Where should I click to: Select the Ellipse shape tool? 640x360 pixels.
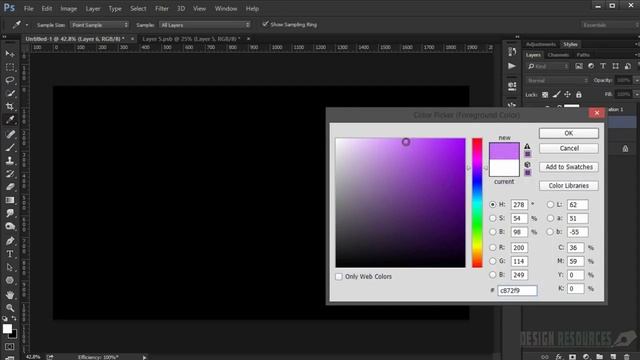point(10,280)
